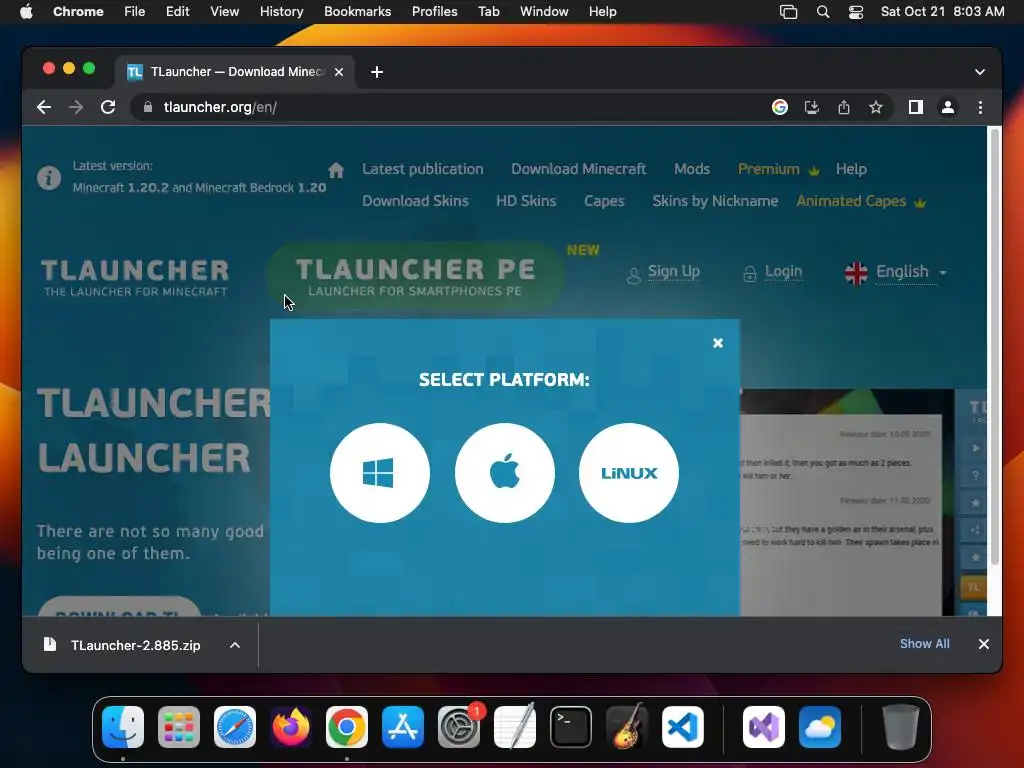
Task: Click the home icon on site navigation
Action: coord(336,170)
